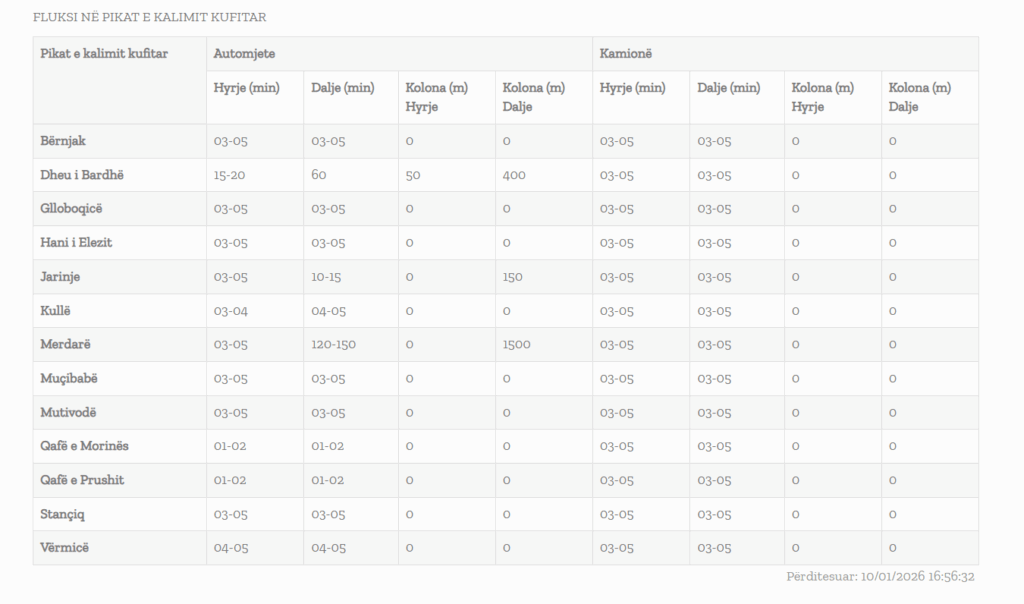Click the 'Përditesuar' timestamp text

click(880, 577)
